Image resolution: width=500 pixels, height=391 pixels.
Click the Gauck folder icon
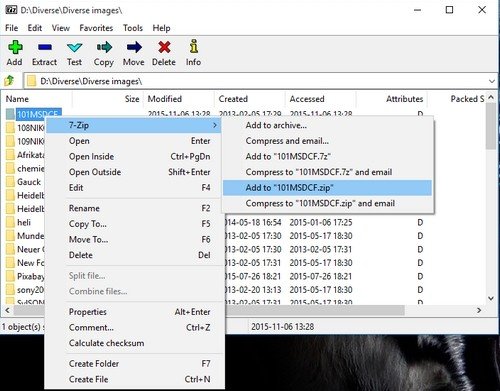tap(10, 182)
